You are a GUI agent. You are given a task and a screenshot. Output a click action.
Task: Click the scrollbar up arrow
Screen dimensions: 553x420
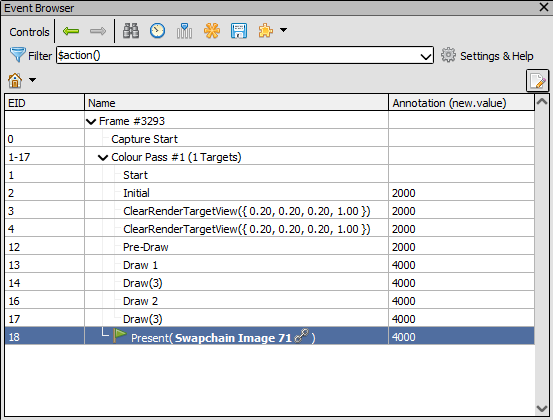click(541, 102)
